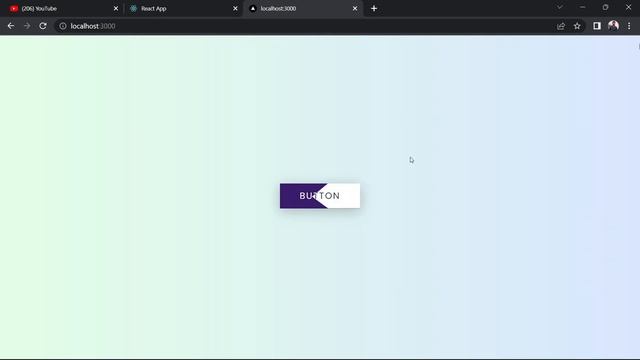Viewport: 640px width, 360px height.
Task: Go back to previous page
Action: (11, 26)
